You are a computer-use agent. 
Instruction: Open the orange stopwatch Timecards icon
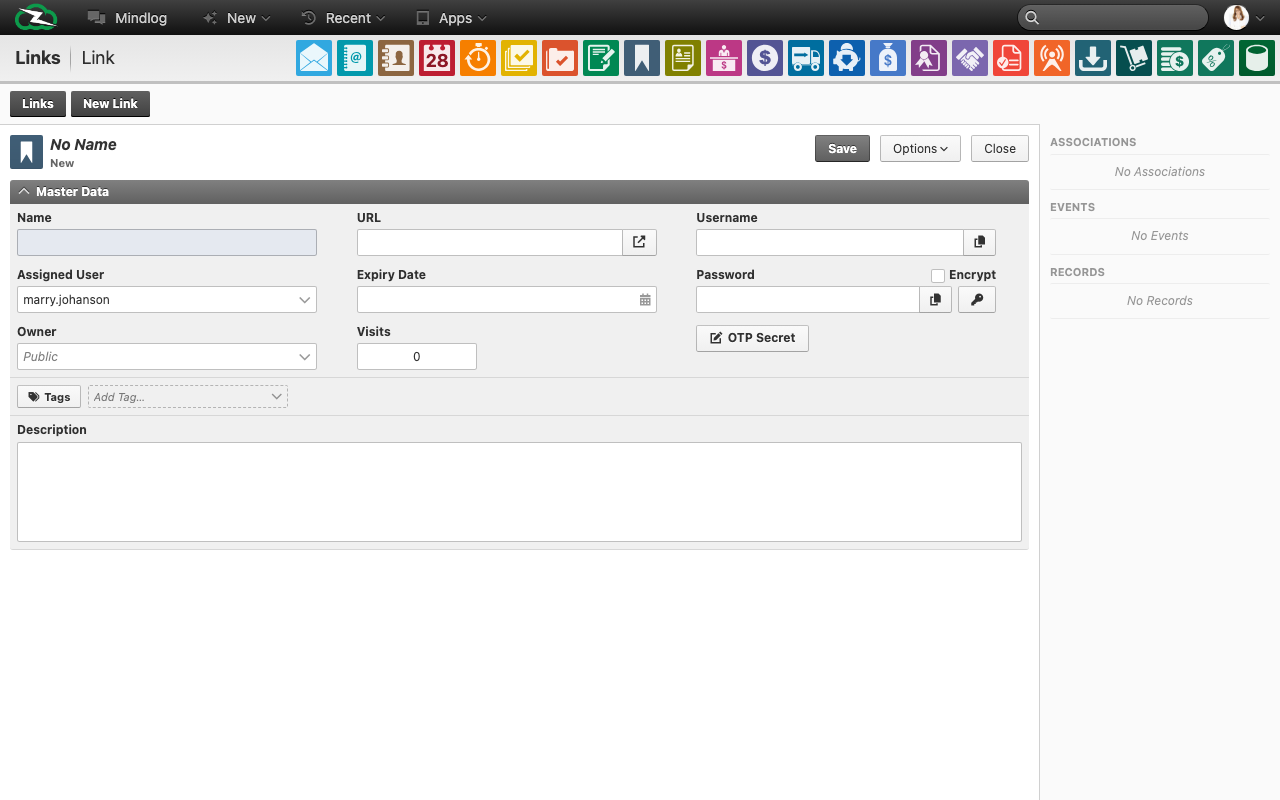tap(478, 58)
